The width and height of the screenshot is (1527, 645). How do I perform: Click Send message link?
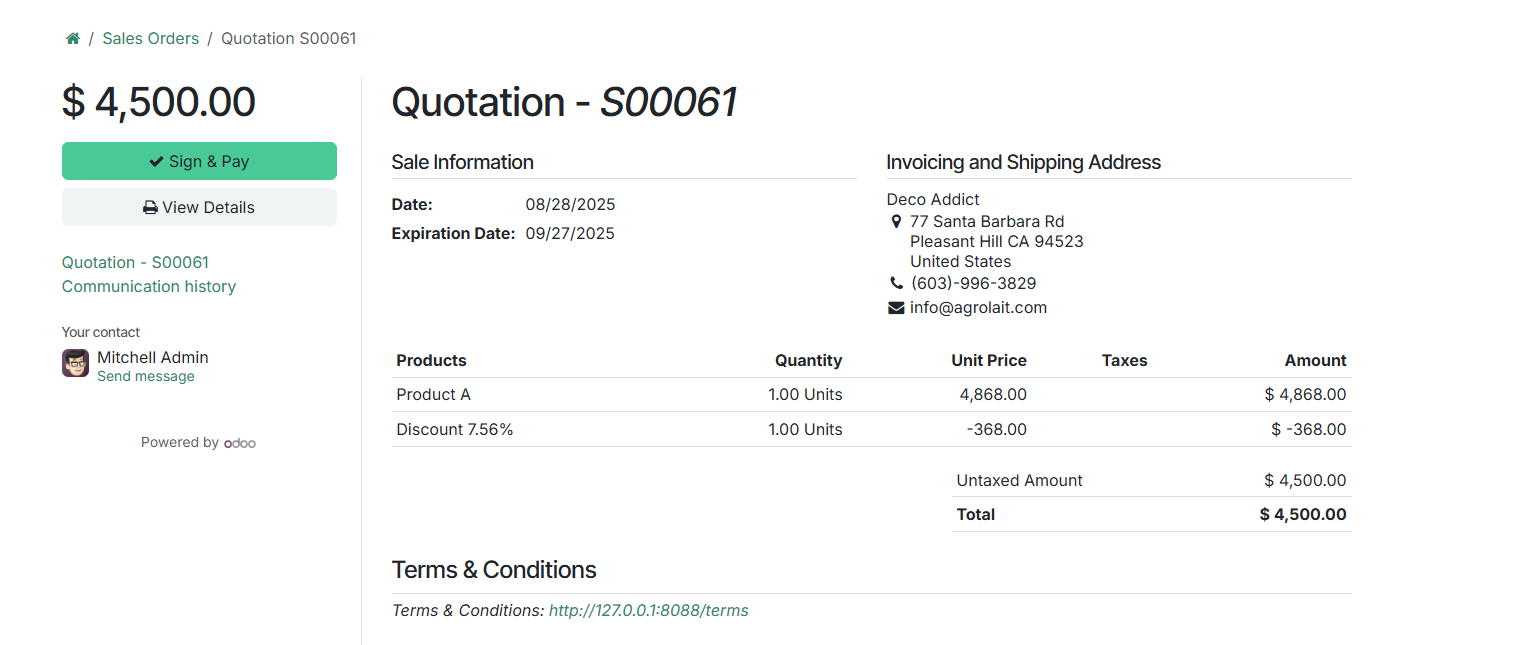[146, 377]
